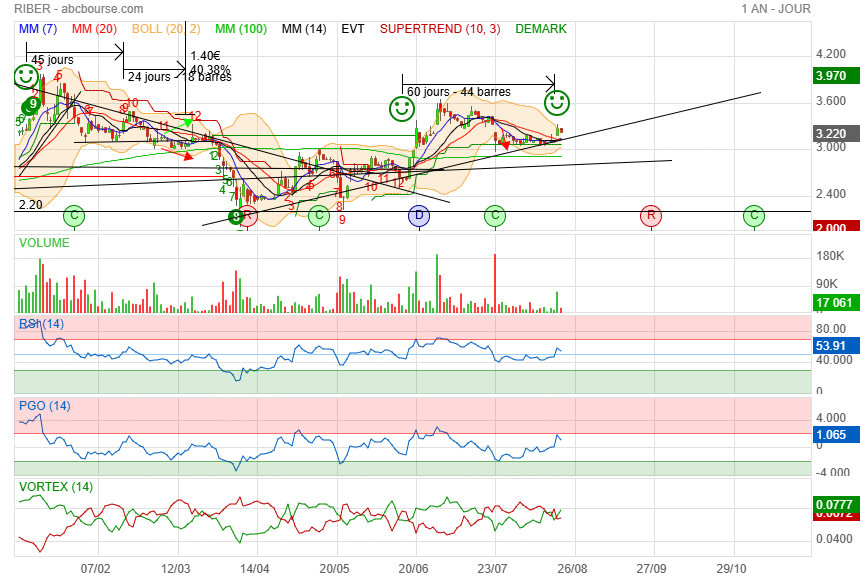
Task: Click the smiley left of 60 jours label
Action: pos(401,107)
